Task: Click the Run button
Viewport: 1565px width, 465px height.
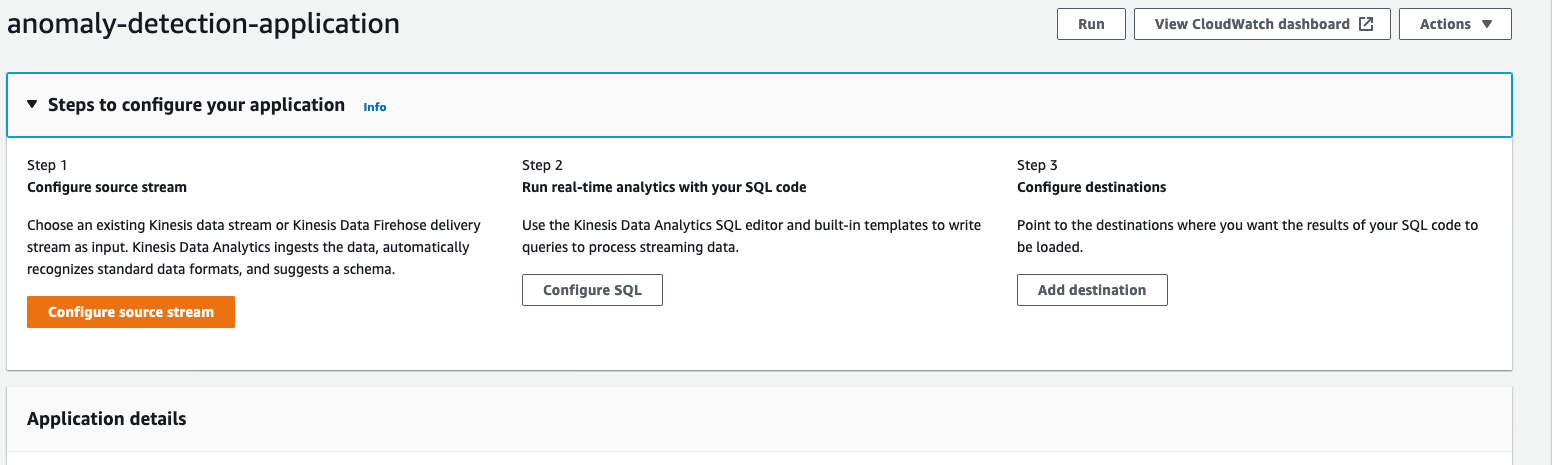Action: point(1091,24)
